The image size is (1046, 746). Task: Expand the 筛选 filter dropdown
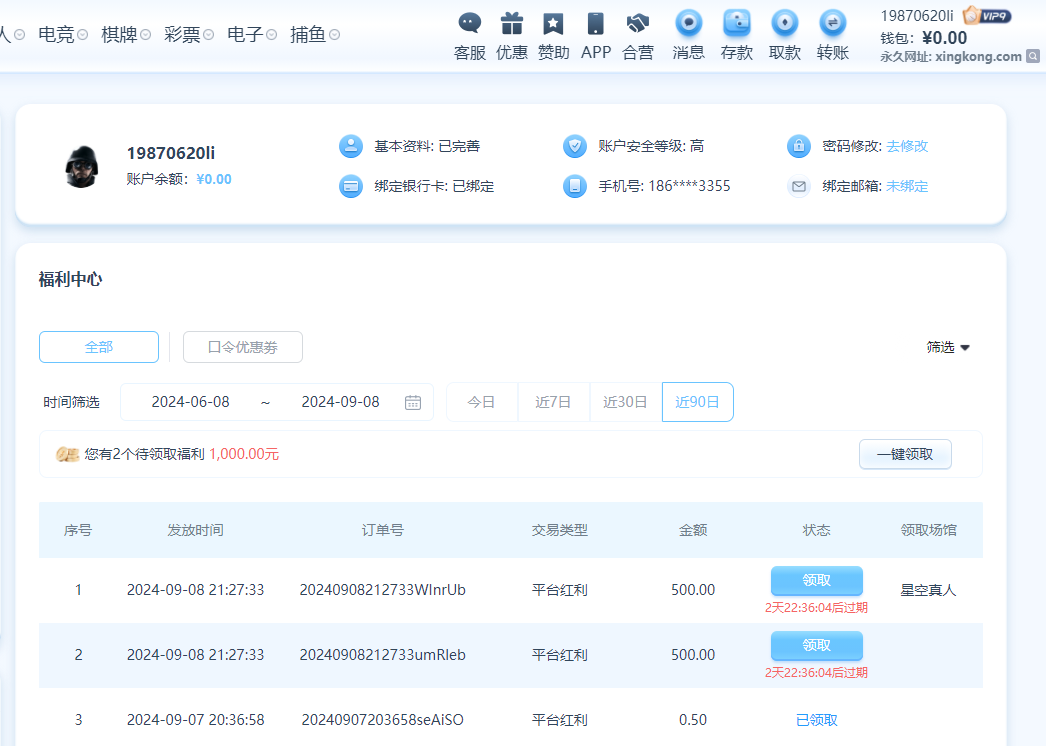tap(948, 347)
